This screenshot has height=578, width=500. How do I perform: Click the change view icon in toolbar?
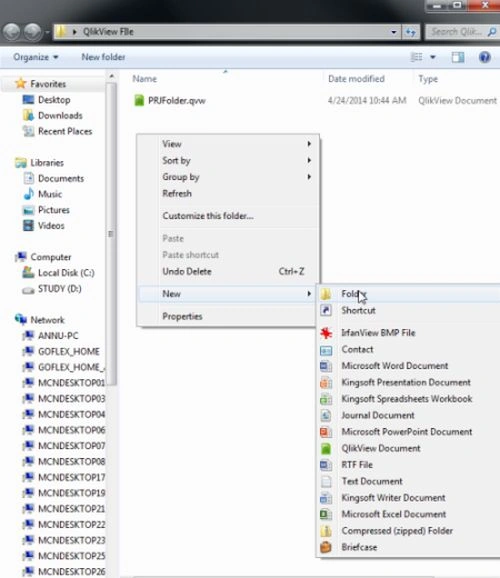click(417, 57)
